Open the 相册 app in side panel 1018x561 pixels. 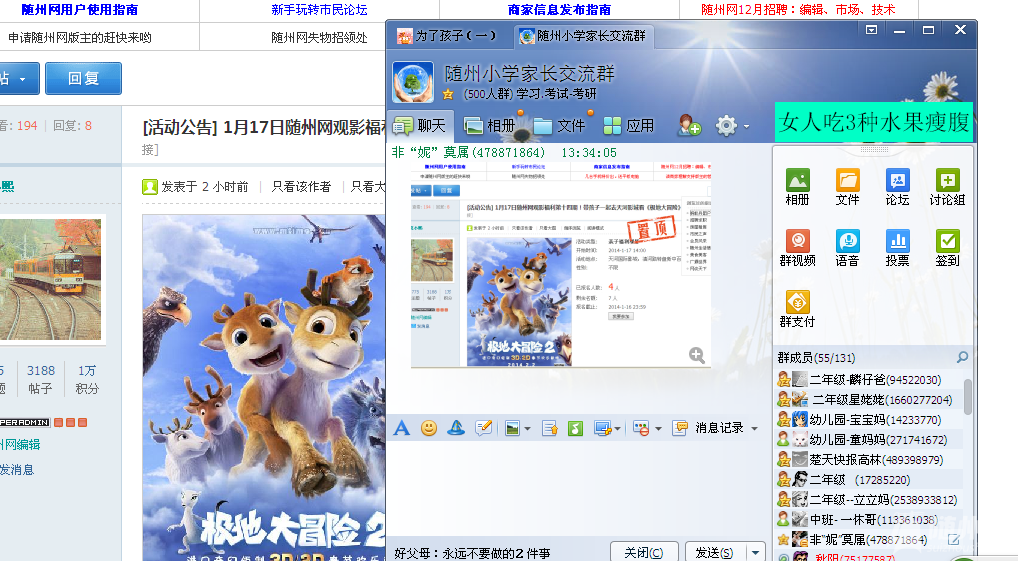pyautogui.click(x=797, y=187)
